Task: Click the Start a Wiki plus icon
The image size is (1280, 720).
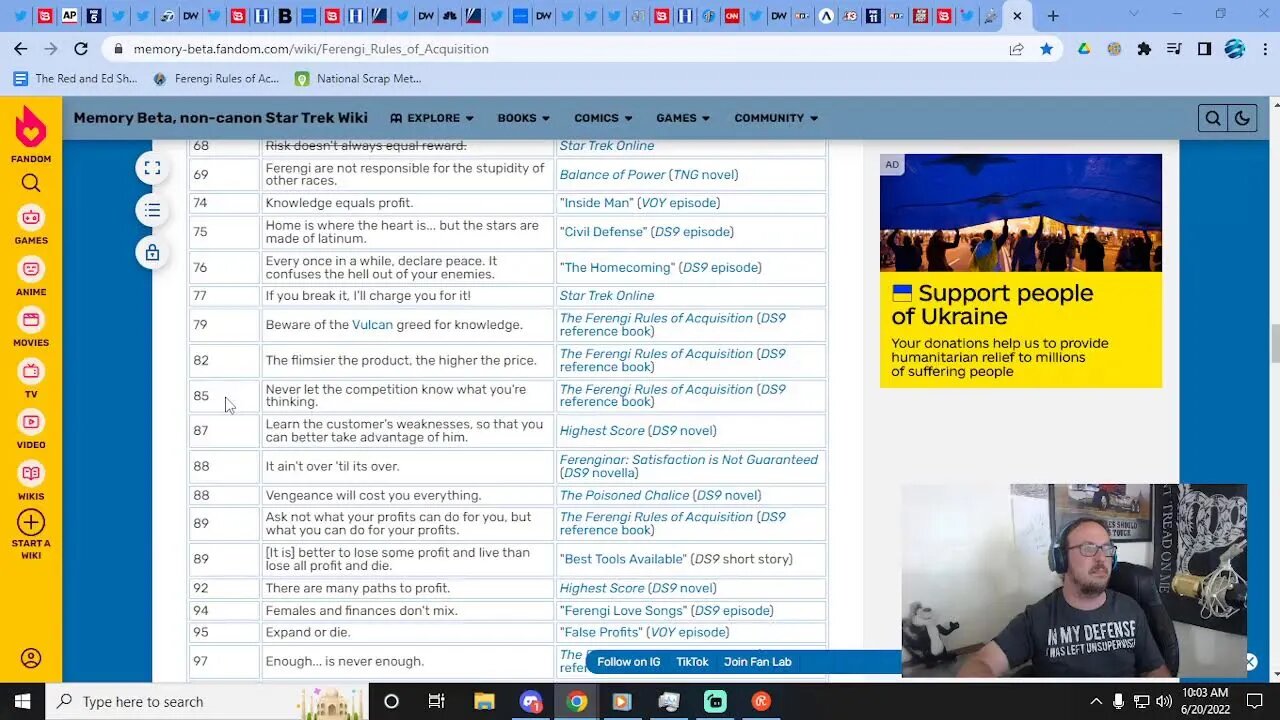Action: click(31, 522)
